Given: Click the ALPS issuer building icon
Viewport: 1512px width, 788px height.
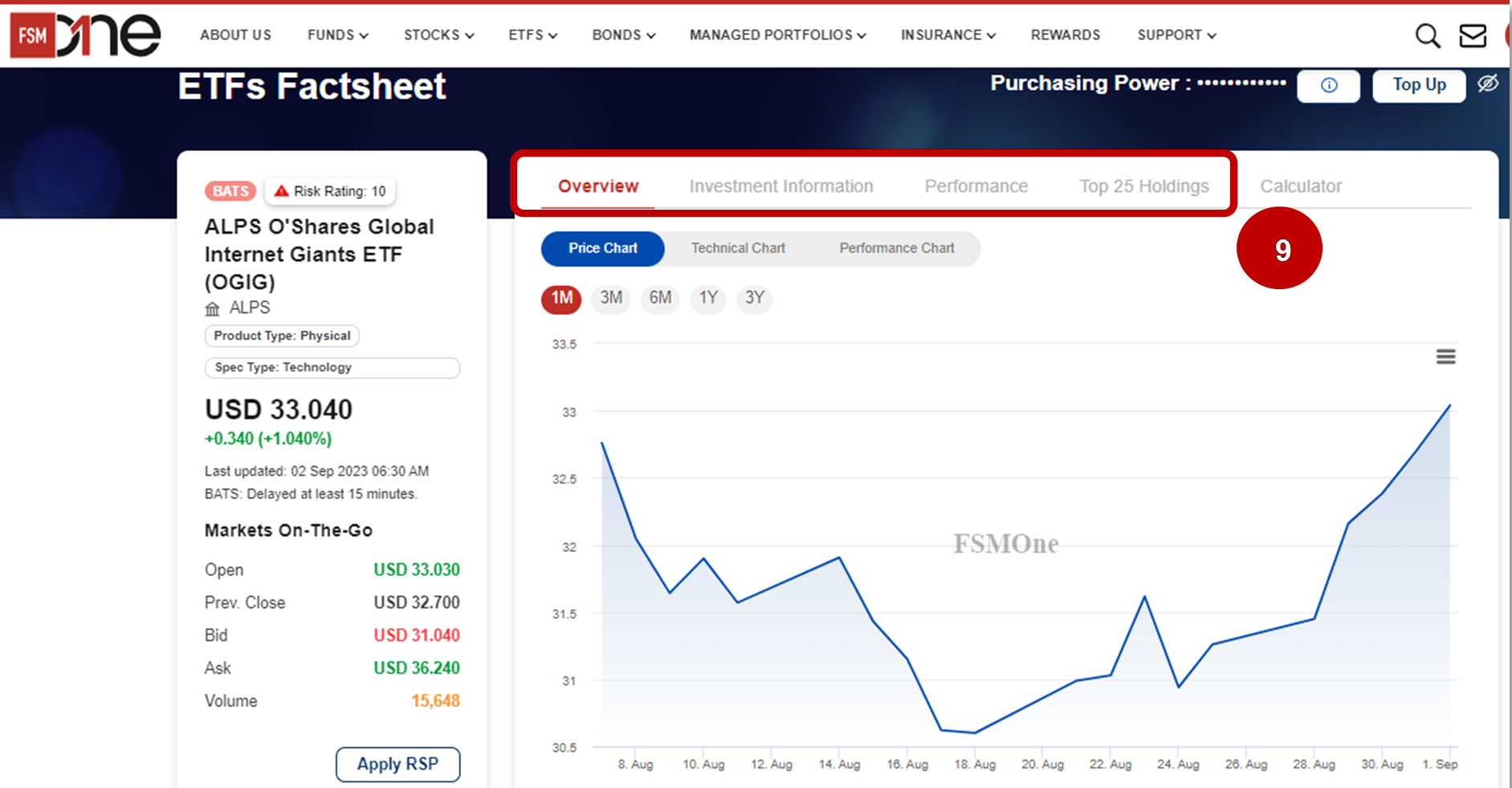Looking at the screenshot, I should 212,307.
